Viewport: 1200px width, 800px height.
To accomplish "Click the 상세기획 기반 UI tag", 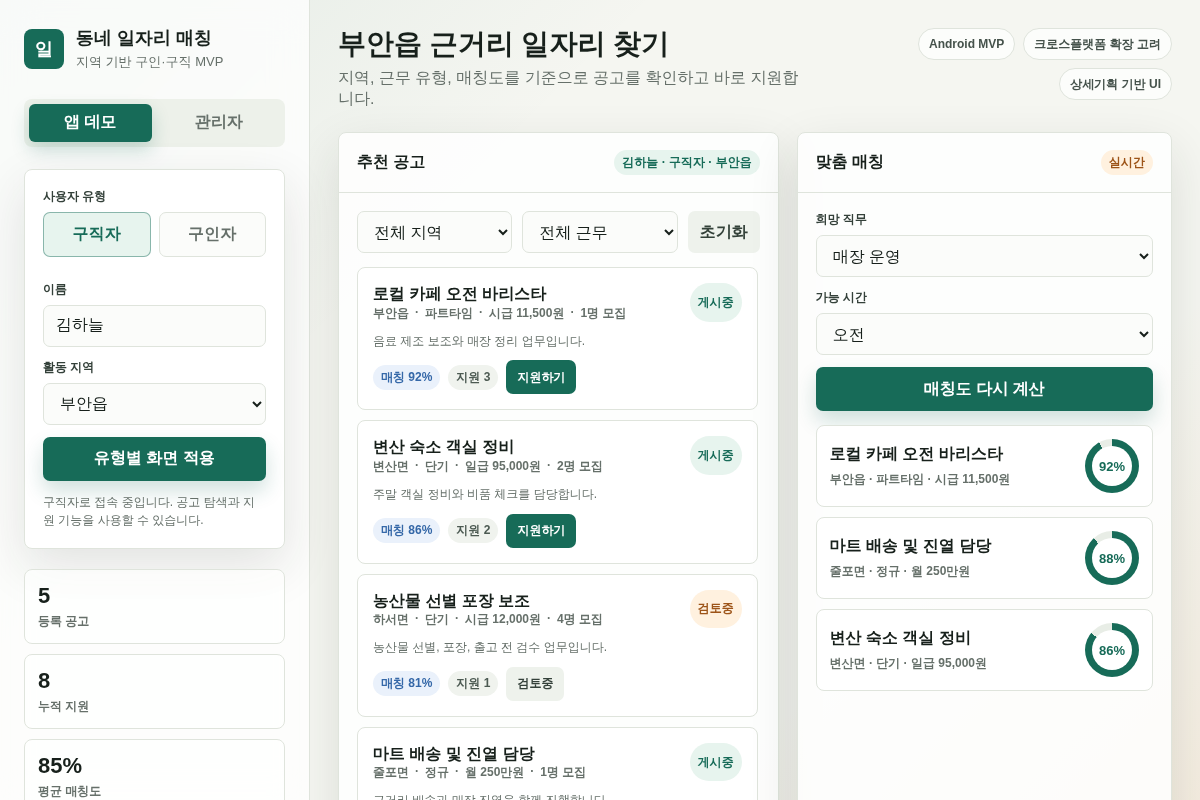I will pyautogui.click(x=1115, y=84).
